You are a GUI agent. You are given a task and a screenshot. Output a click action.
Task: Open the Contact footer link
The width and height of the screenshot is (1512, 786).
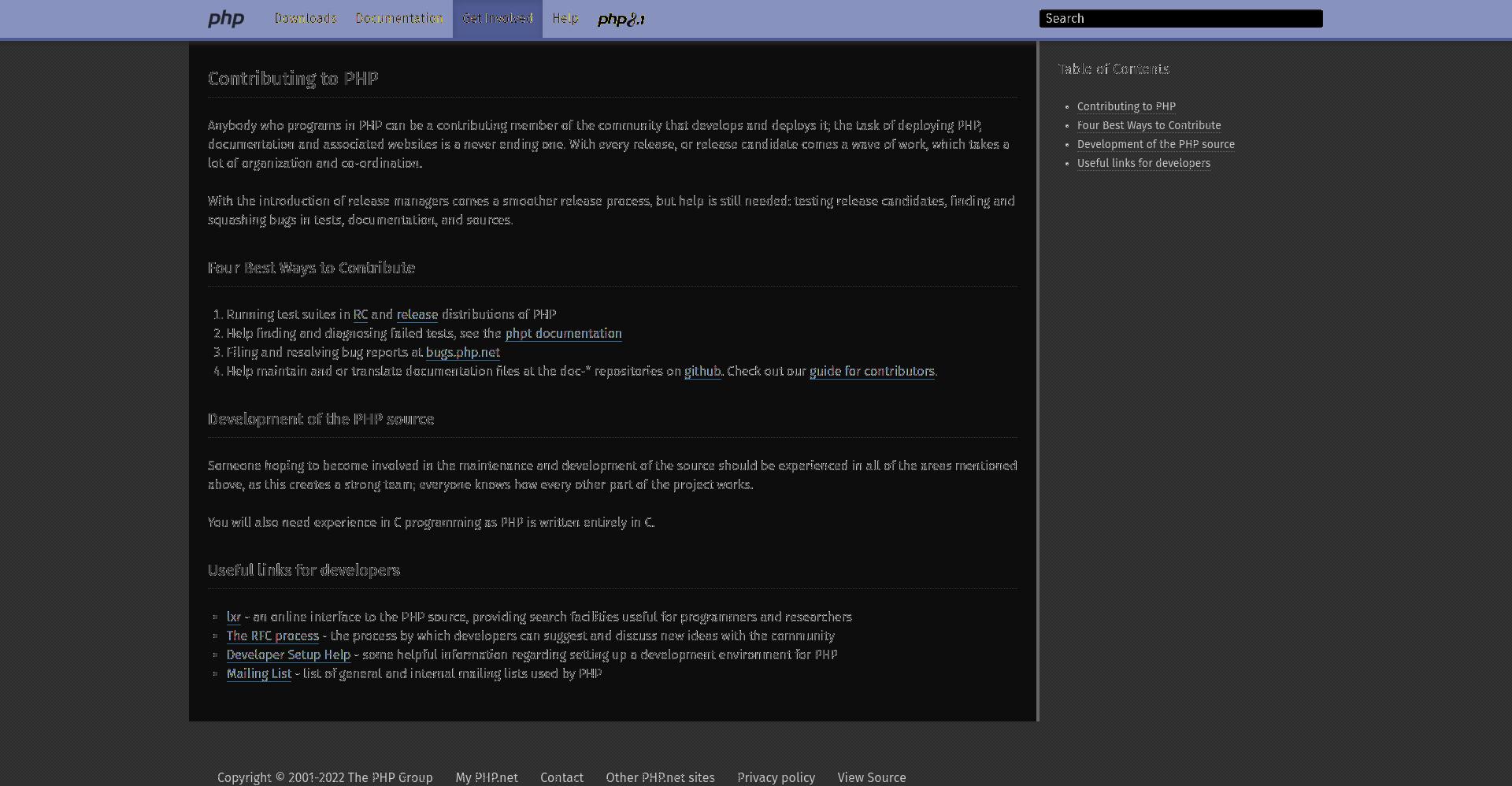click(x=561, y=777)
